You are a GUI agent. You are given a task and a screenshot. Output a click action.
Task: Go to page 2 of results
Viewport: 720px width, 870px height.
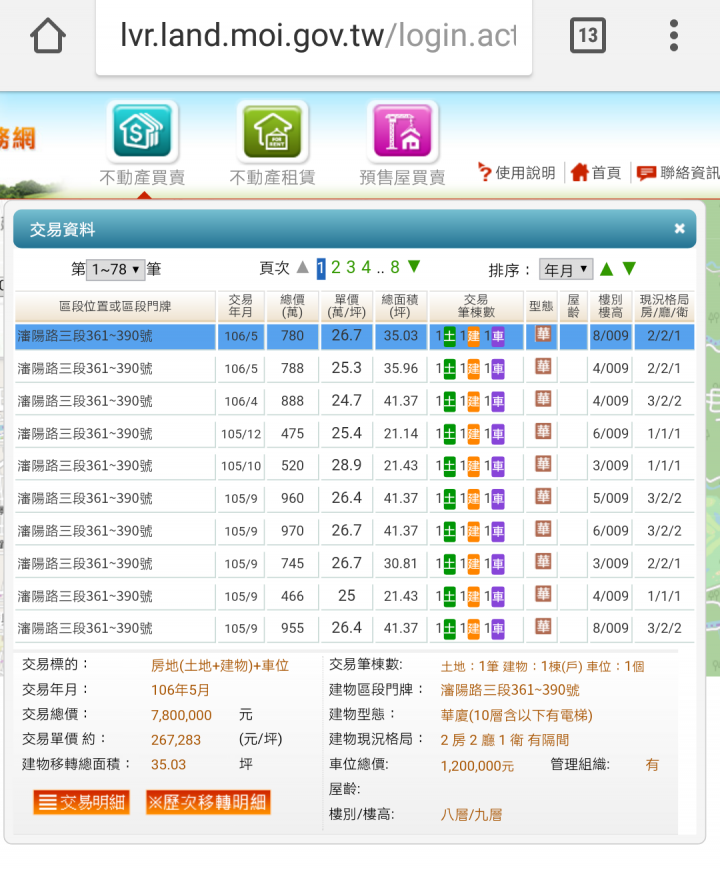336,267
